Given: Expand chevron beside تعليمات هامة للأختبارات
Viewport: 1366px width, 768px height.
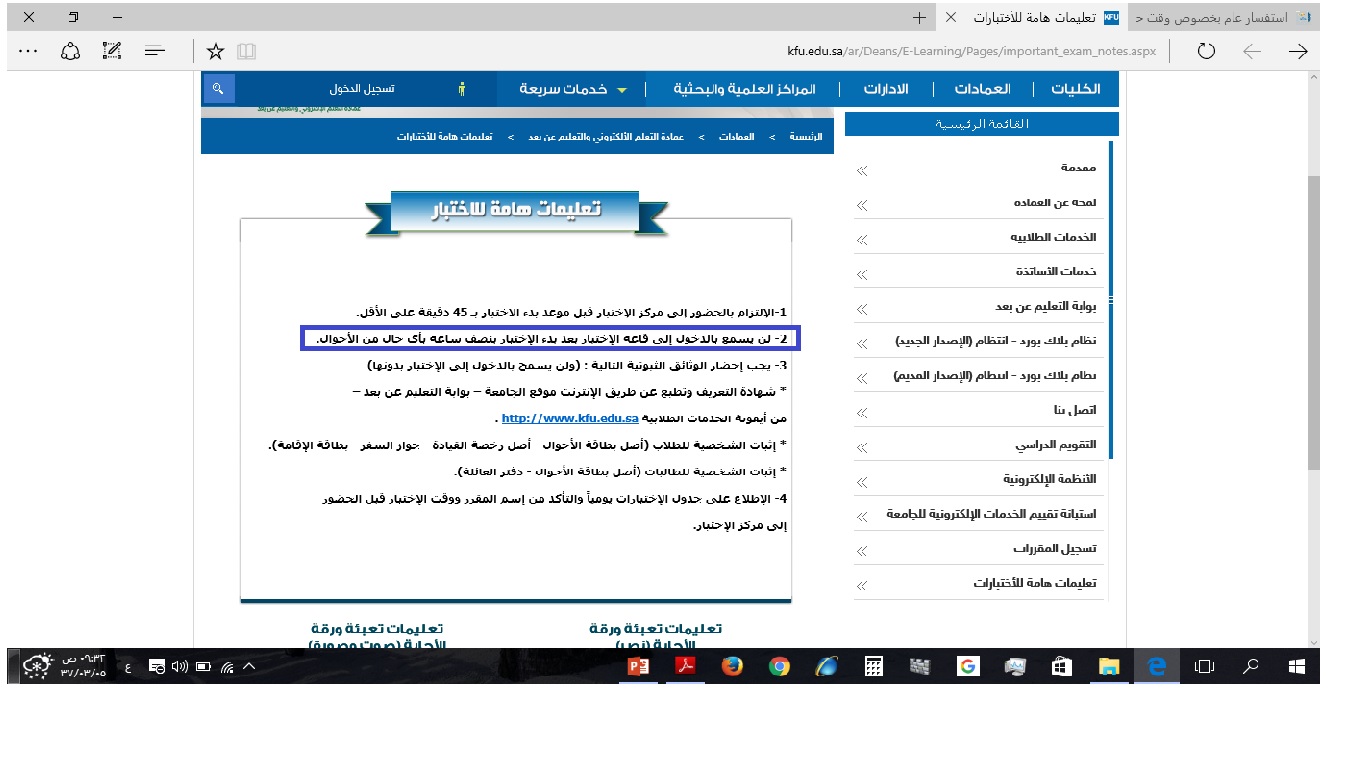Looking at the screenshot, I should coord(862,587).
